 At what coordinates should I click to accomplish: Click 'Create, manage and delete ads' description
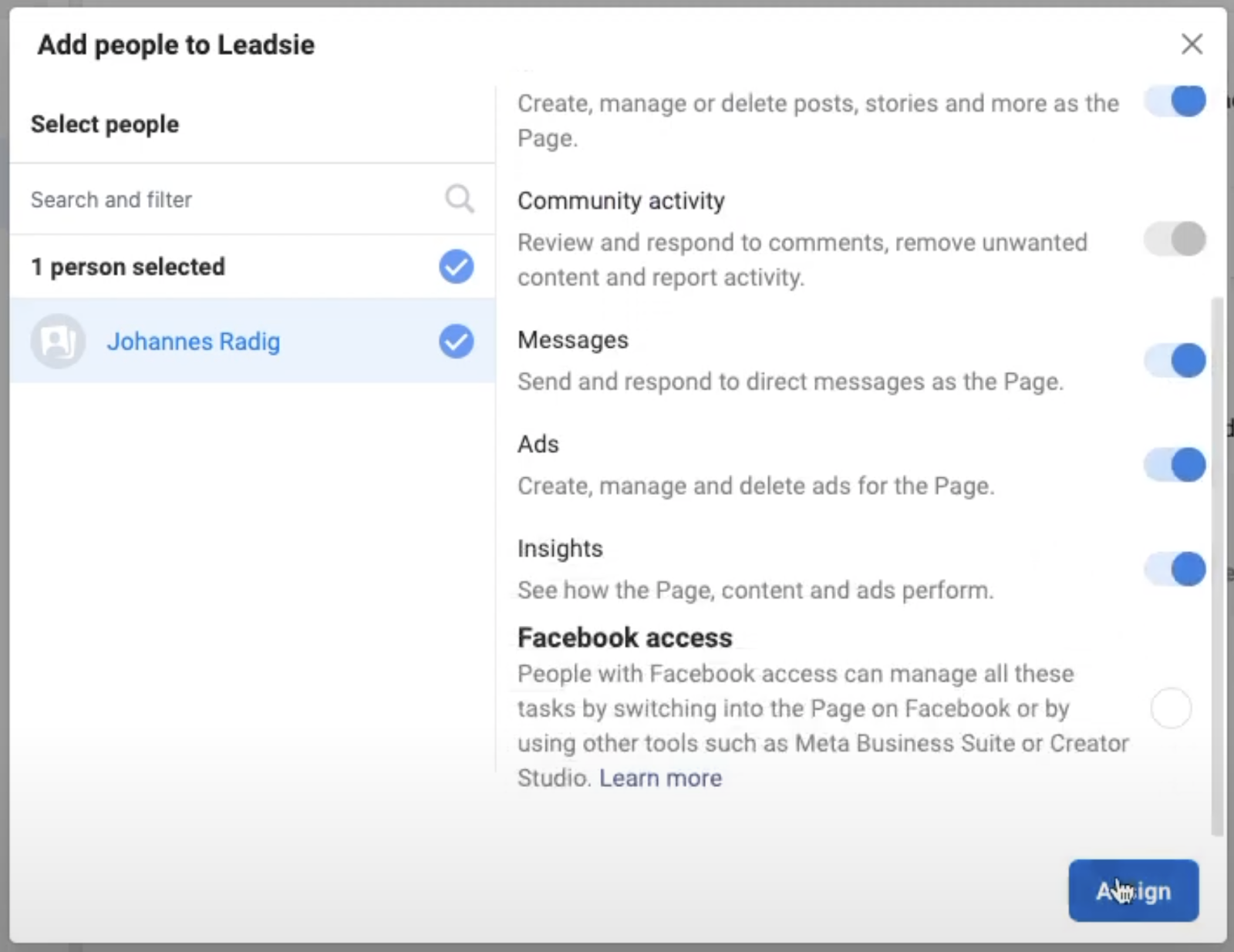click(756, 486)
